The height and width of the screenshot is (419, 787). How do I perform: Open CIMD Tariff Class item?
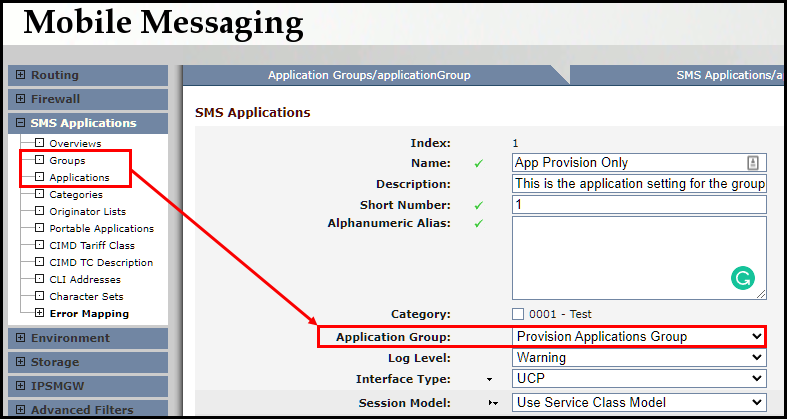pyautogui.click(x=92, y=246)
